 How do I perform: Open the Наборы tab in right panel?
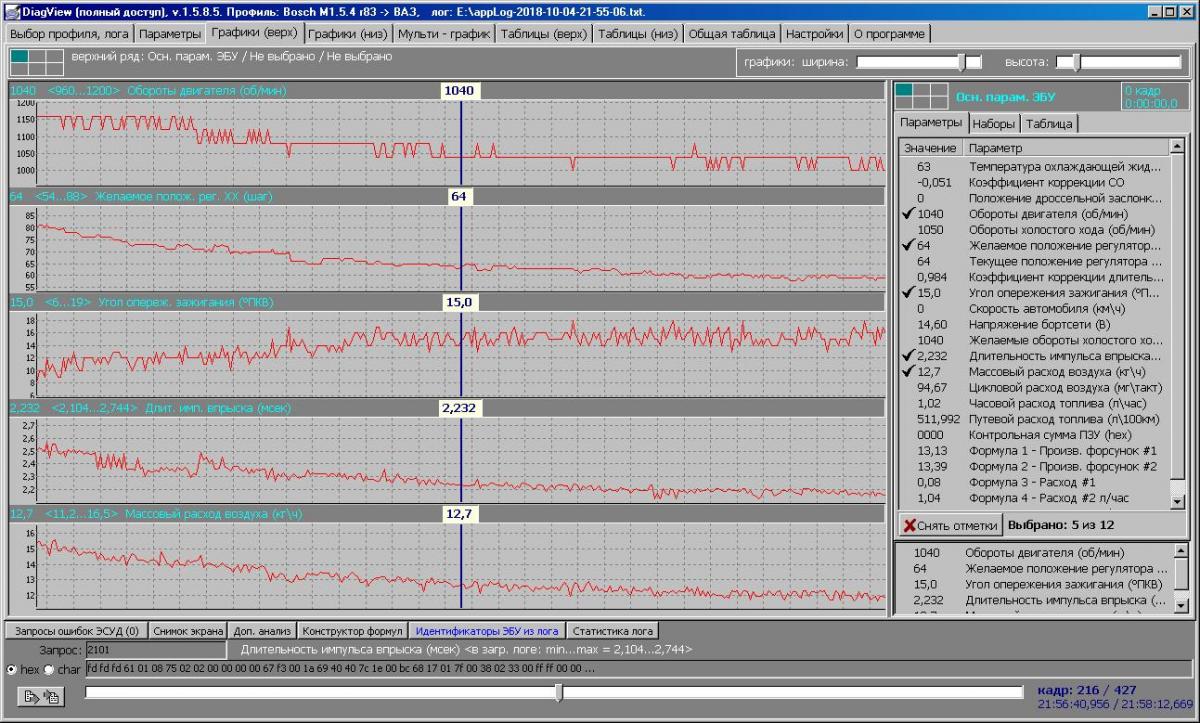[x=993, y=124]
